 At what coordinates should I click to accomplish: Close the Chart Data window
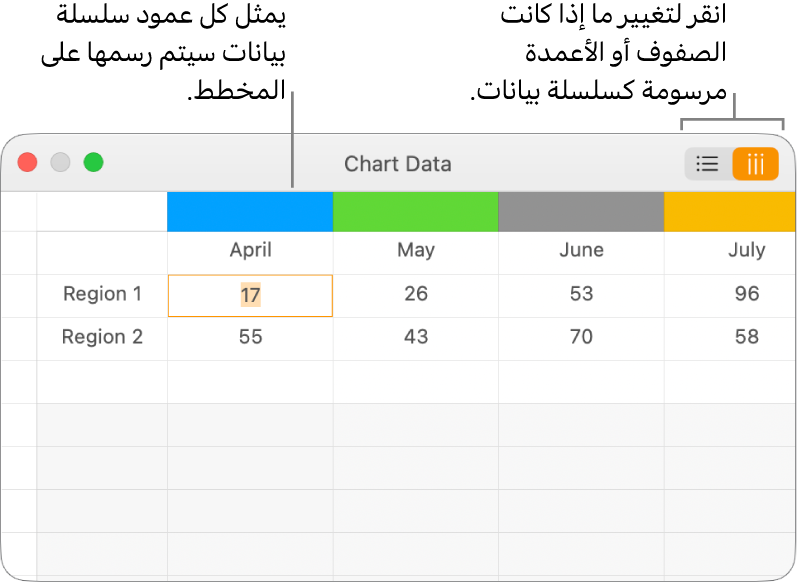click(x=28, y=163)
